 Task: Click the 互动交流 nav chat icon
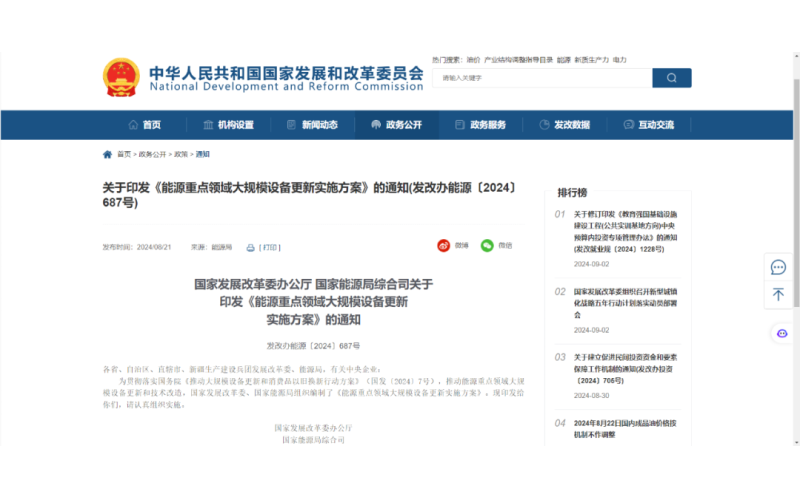click(629, 125)
